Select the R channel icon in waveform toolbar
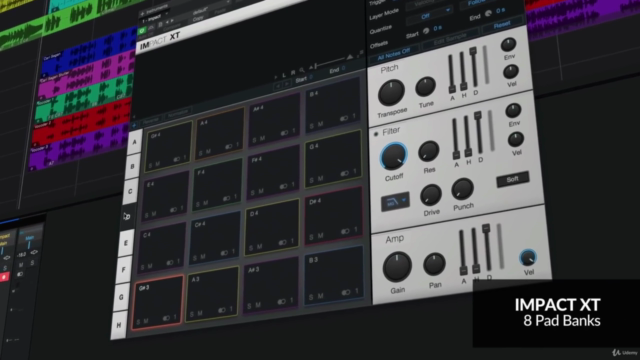The width and height of the screenshot is (640, 360). pyautogui.click(x=293, y=73)
